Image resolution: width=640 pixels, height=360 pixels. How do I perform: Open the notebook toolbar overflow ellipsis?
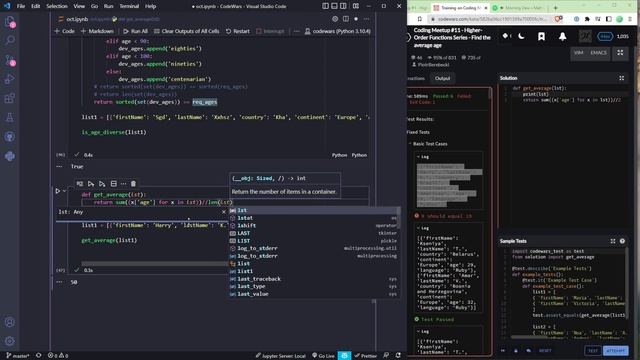tap(296, 31)
